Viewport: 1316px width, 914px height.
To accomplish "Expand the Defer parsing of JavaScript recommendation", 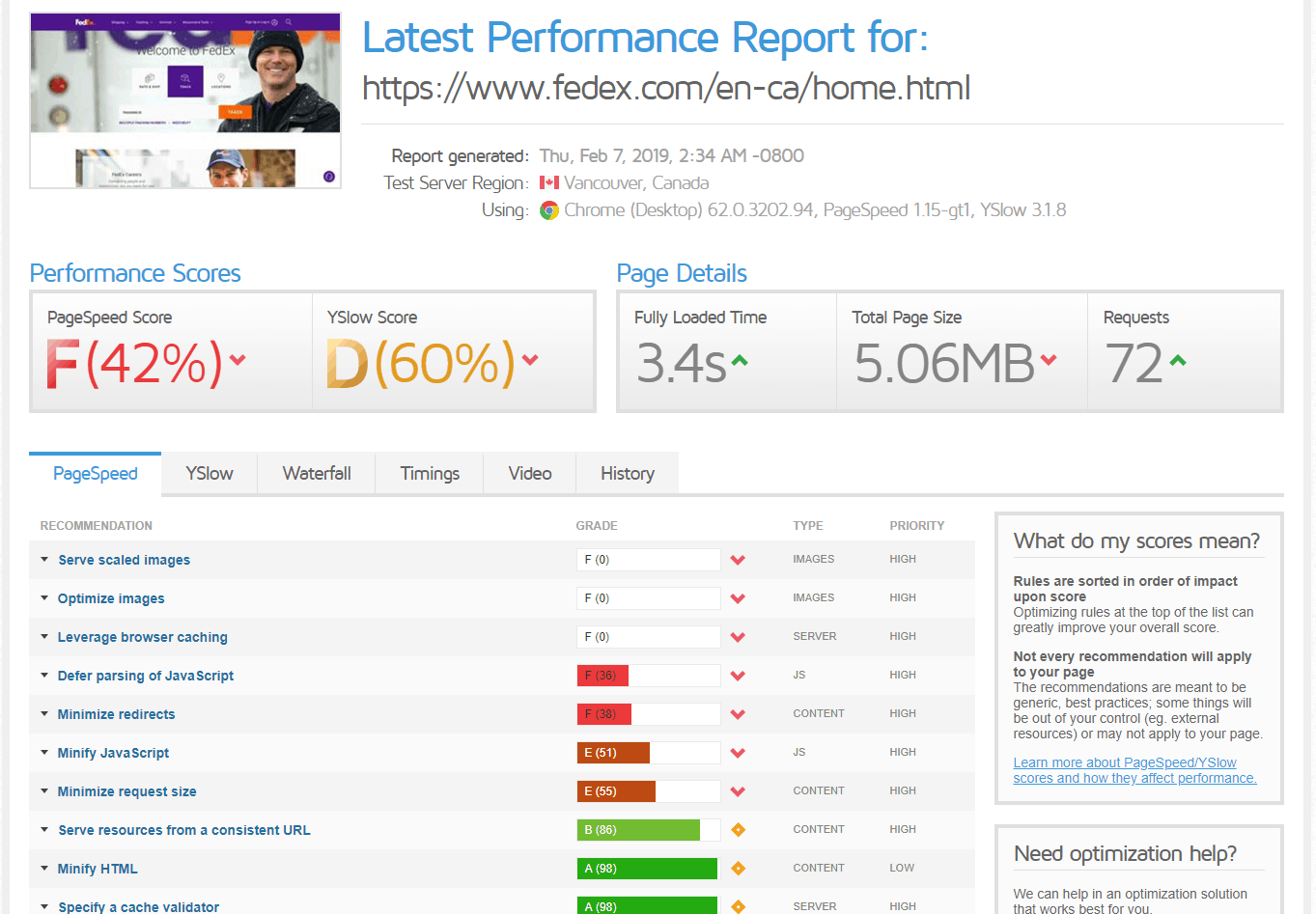I will 44,676.
